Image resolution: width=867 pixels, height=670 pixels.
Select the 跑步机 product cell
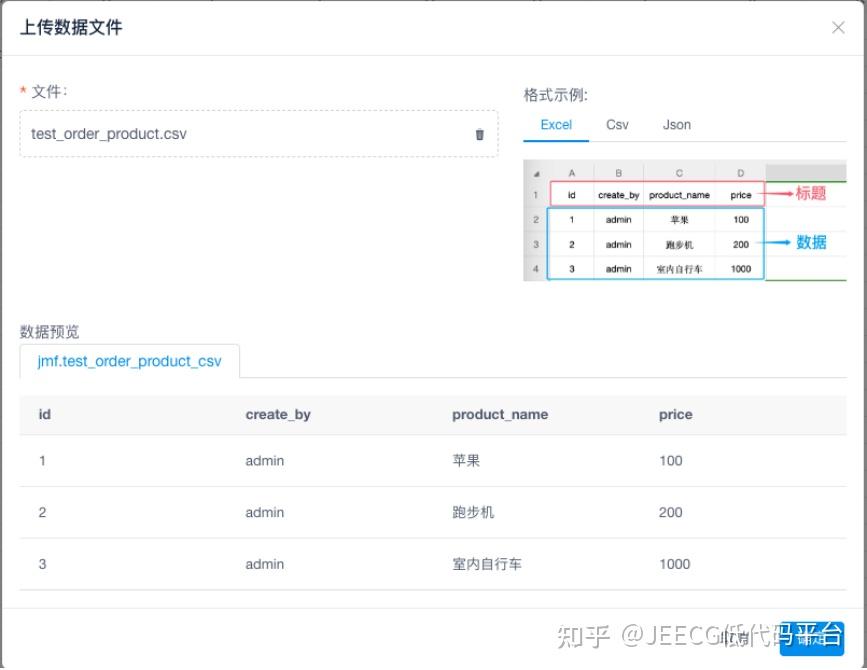click(473, 512)
